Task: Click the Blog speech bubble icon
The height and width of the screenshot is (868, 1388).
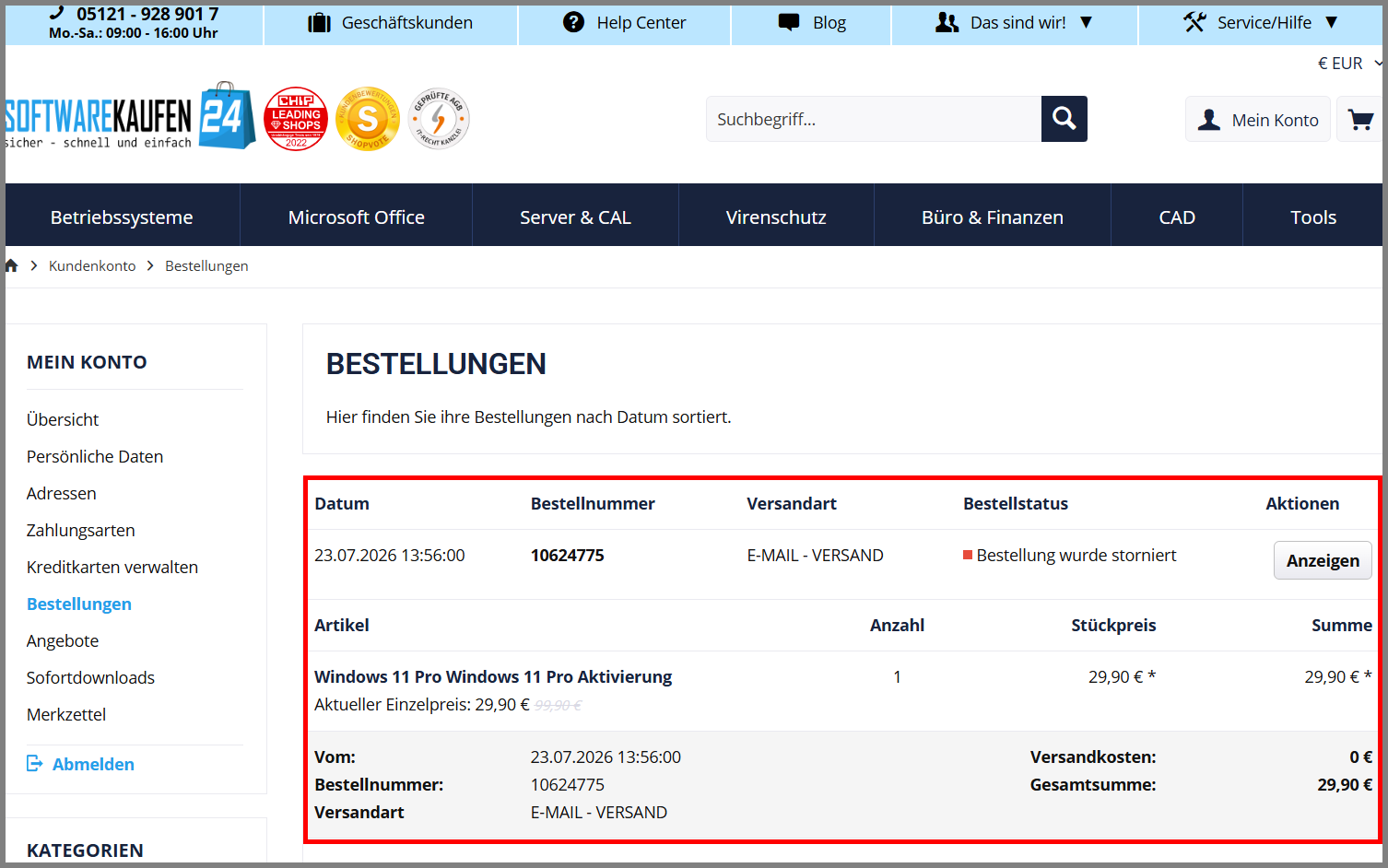Action: tap(789, 22)
